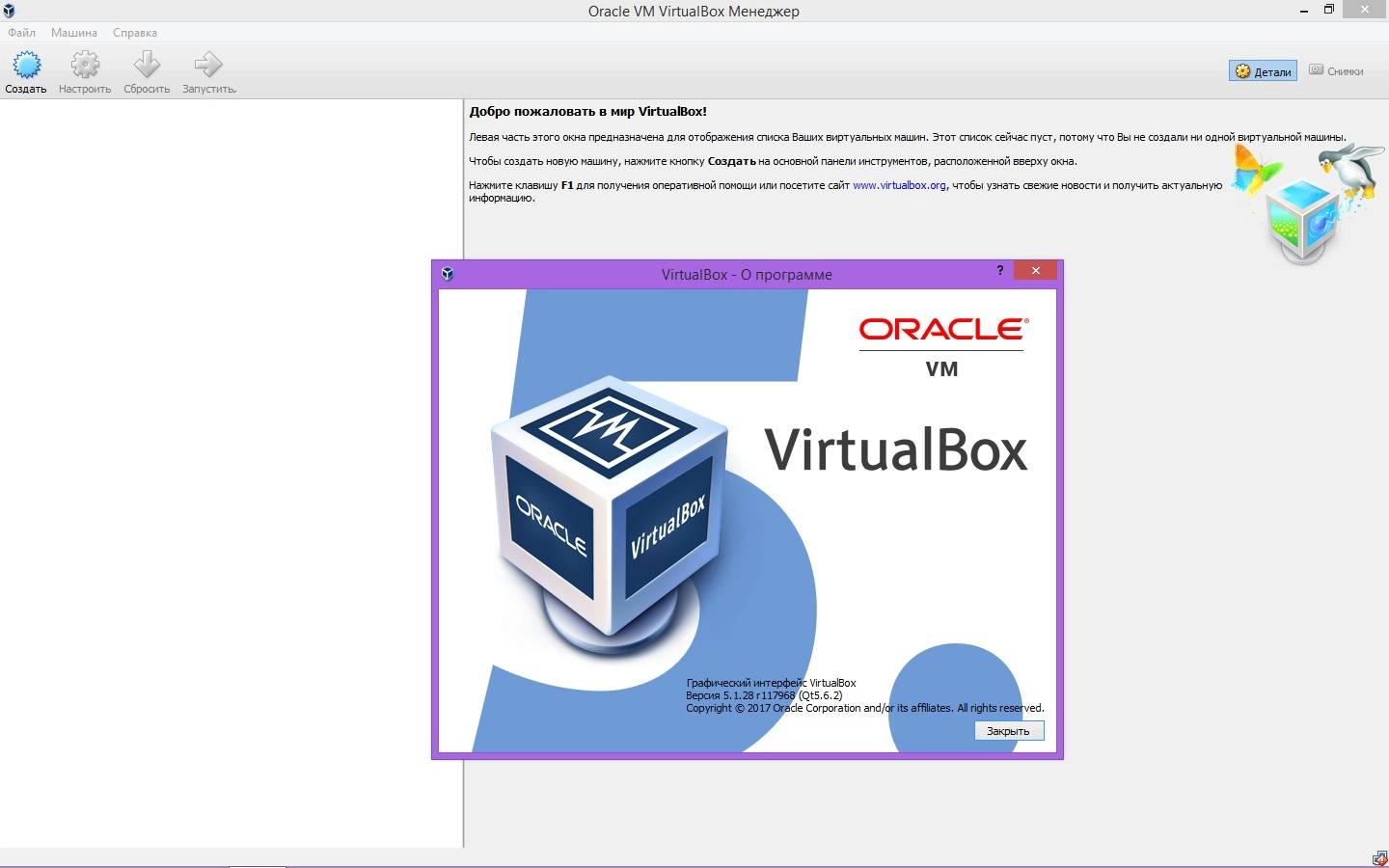Screen dimensions: 1389x868
Task: Open the Машина menu
Action: [x=74, y=32]
